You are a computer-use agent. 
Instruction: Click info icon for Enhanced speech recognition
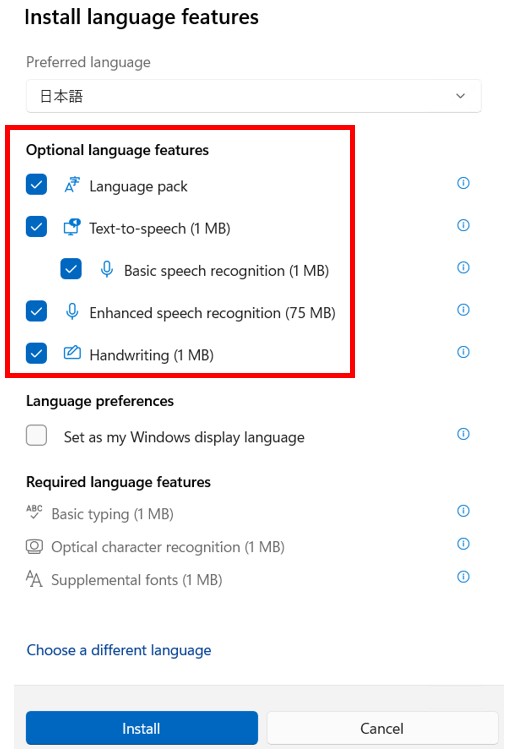[463, 310]
